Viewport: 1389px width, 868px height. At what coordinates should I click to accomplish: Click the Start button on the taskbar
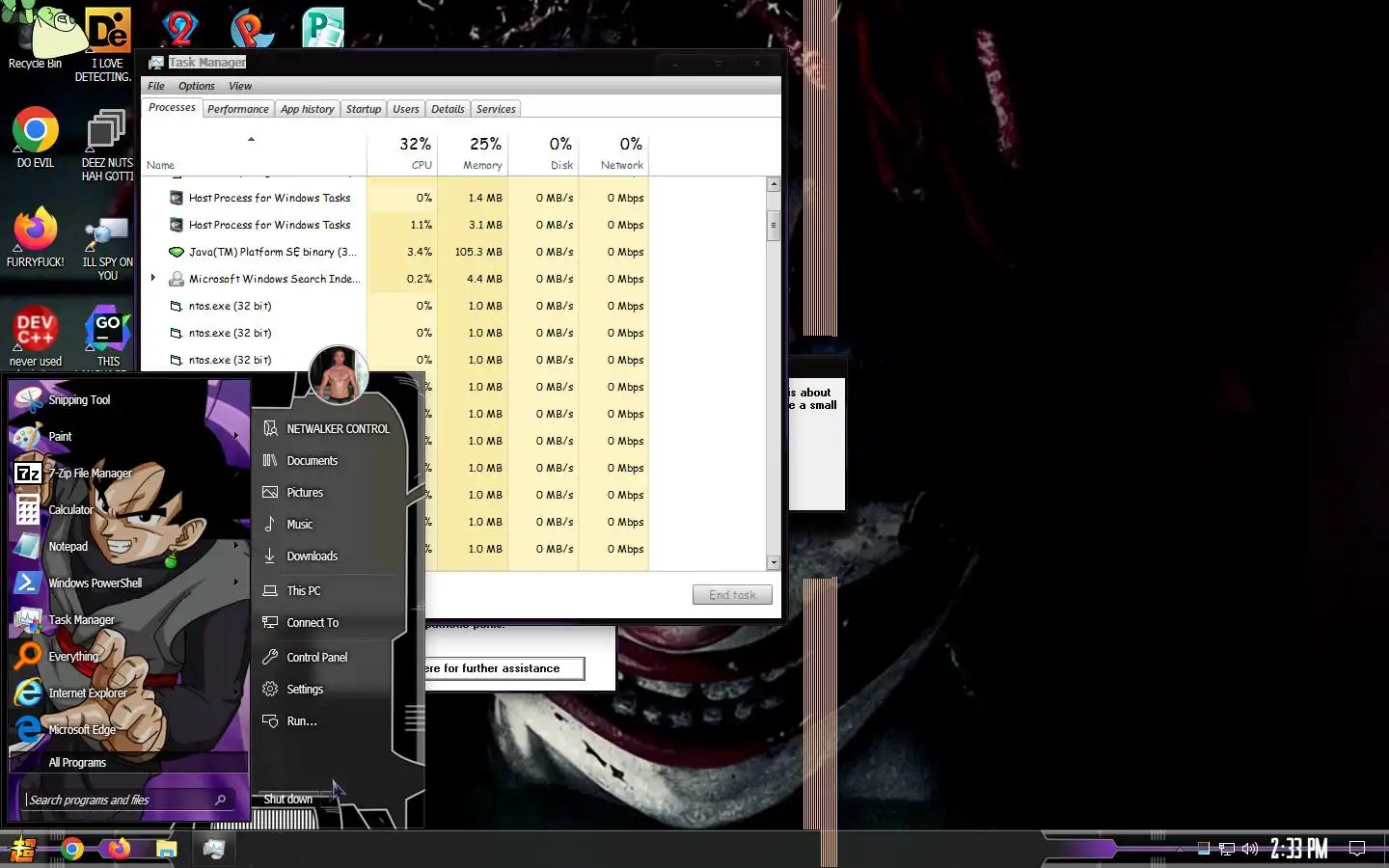pyautogui.click(x=22, y=850)
